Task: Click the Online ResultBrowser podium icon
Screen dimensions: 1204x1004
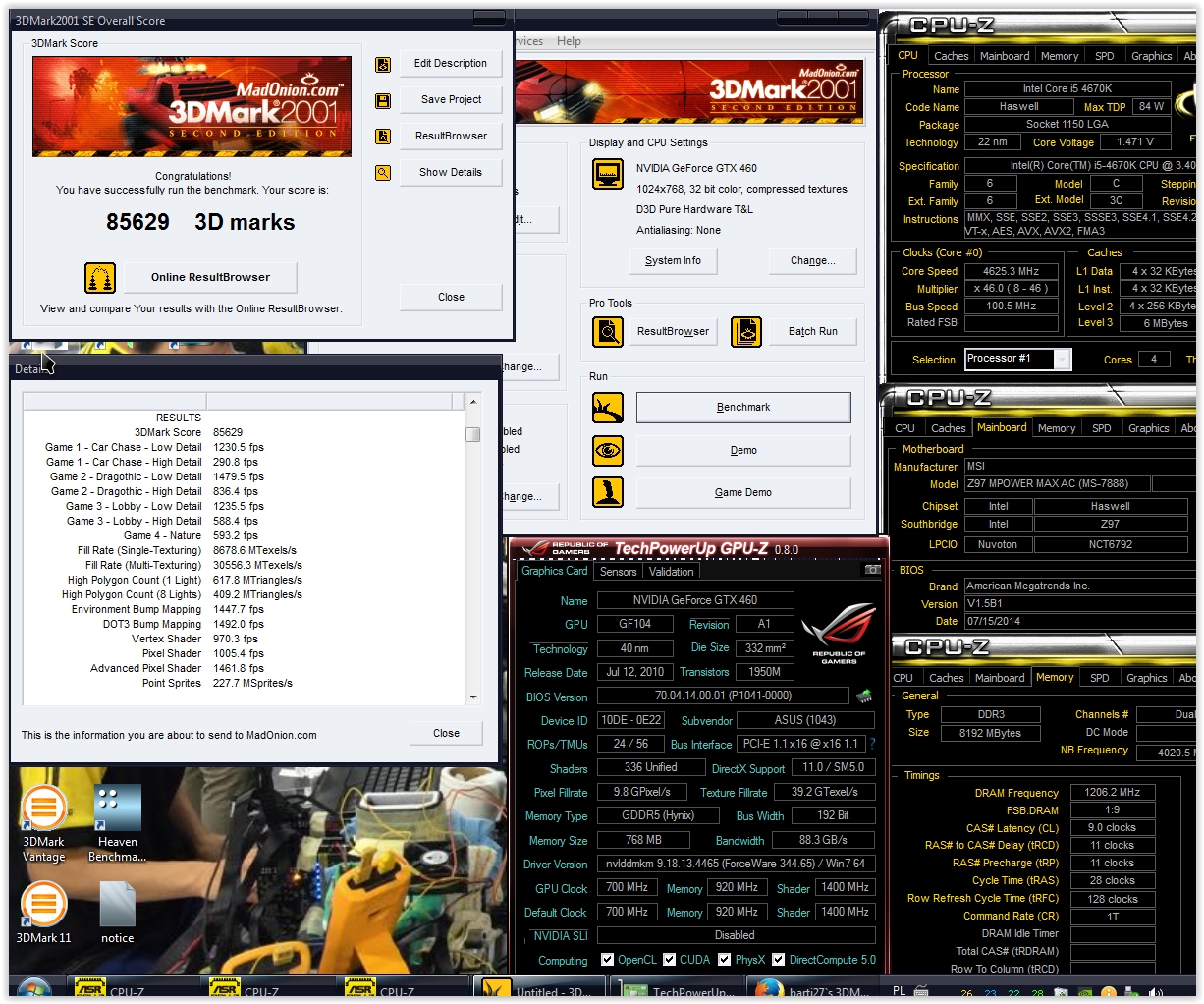Action: (x=100, y=278)
